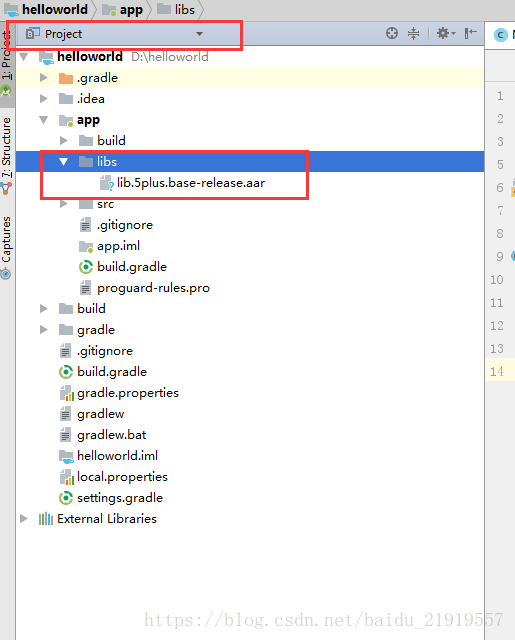Select gradlew.bat file icon
This screenshot has height=640, width=515.
click(x=65, y=435)
